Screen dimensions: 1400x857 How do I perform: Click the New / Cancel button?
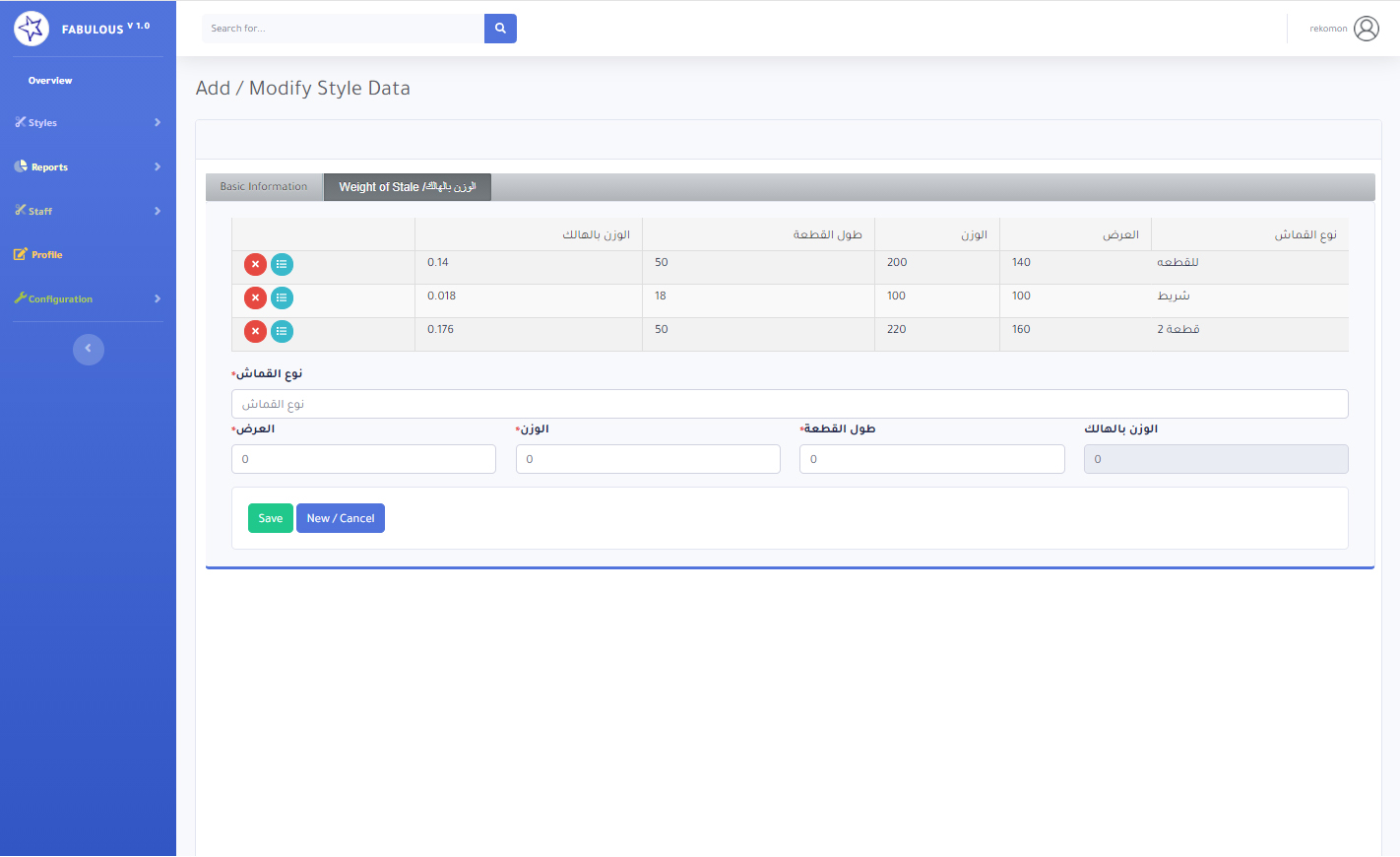tap(340, 518)
